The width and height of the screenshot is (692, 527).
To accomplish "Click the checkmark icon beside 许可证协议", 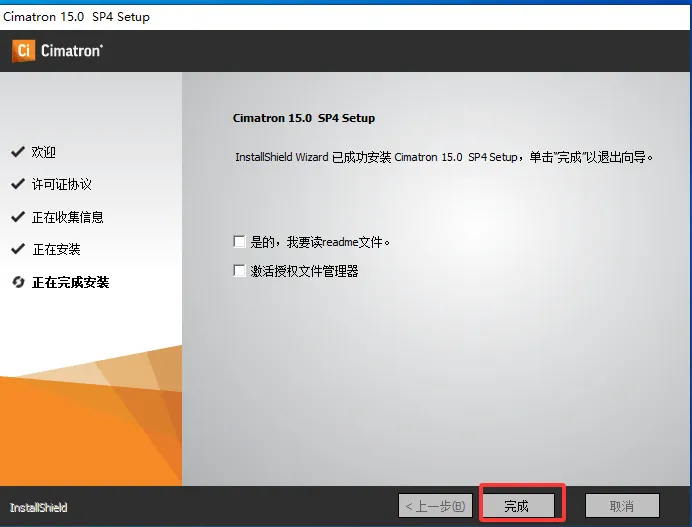I will click(x=18, y=184).
